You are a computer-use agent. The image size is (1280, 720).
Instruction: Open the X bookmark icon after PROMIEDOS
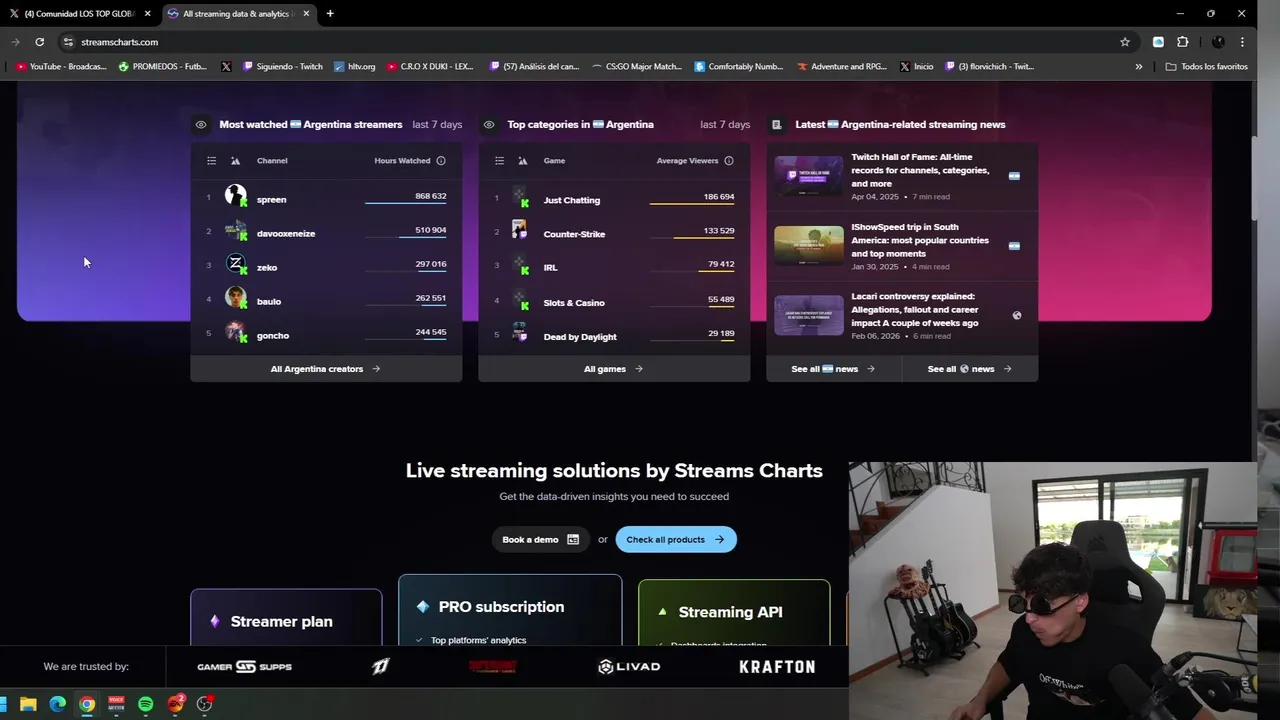tap(226, 67)
